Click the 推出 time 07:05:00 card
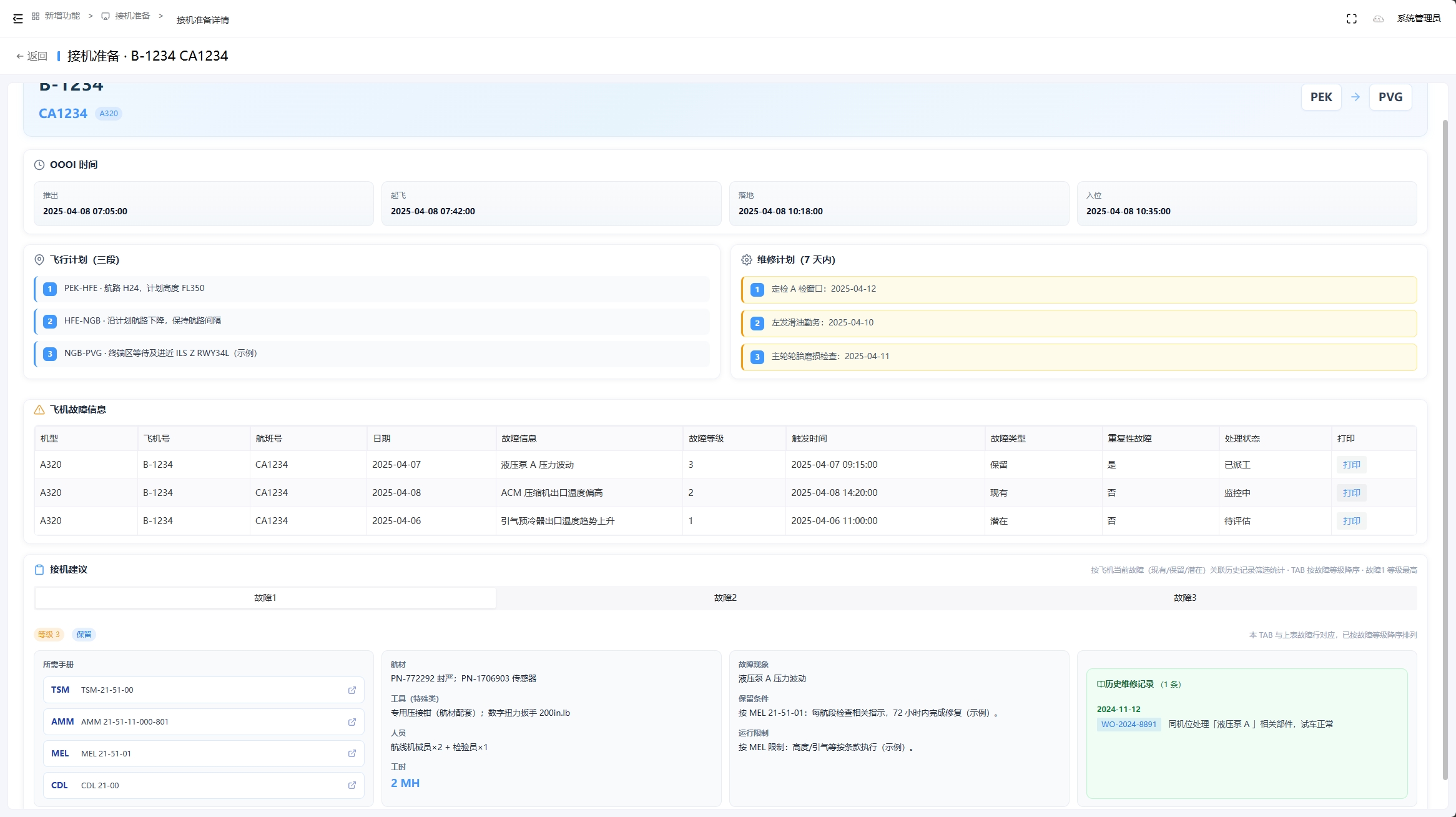 [204, 204]
